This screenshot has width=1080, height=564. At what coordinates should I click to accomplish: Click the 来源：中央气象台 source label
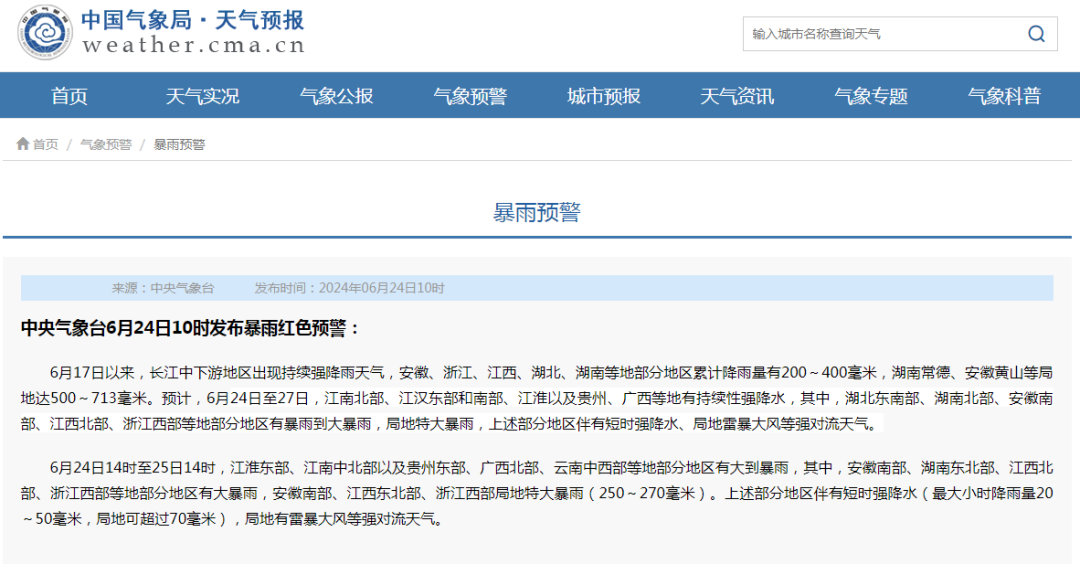pyautogui.click(x=163, y=288)
